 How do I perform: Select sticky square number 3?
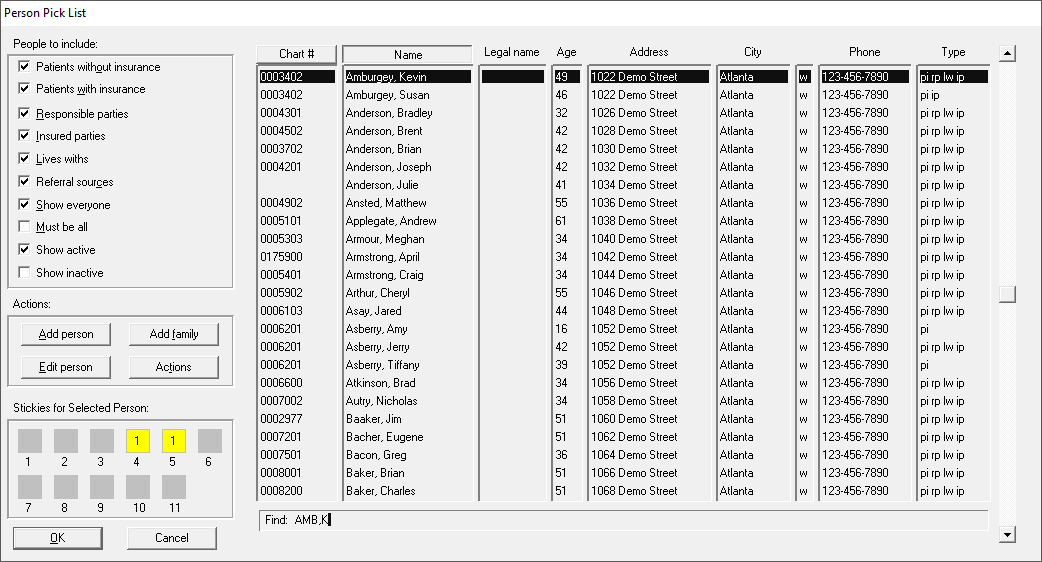[102, 441]
